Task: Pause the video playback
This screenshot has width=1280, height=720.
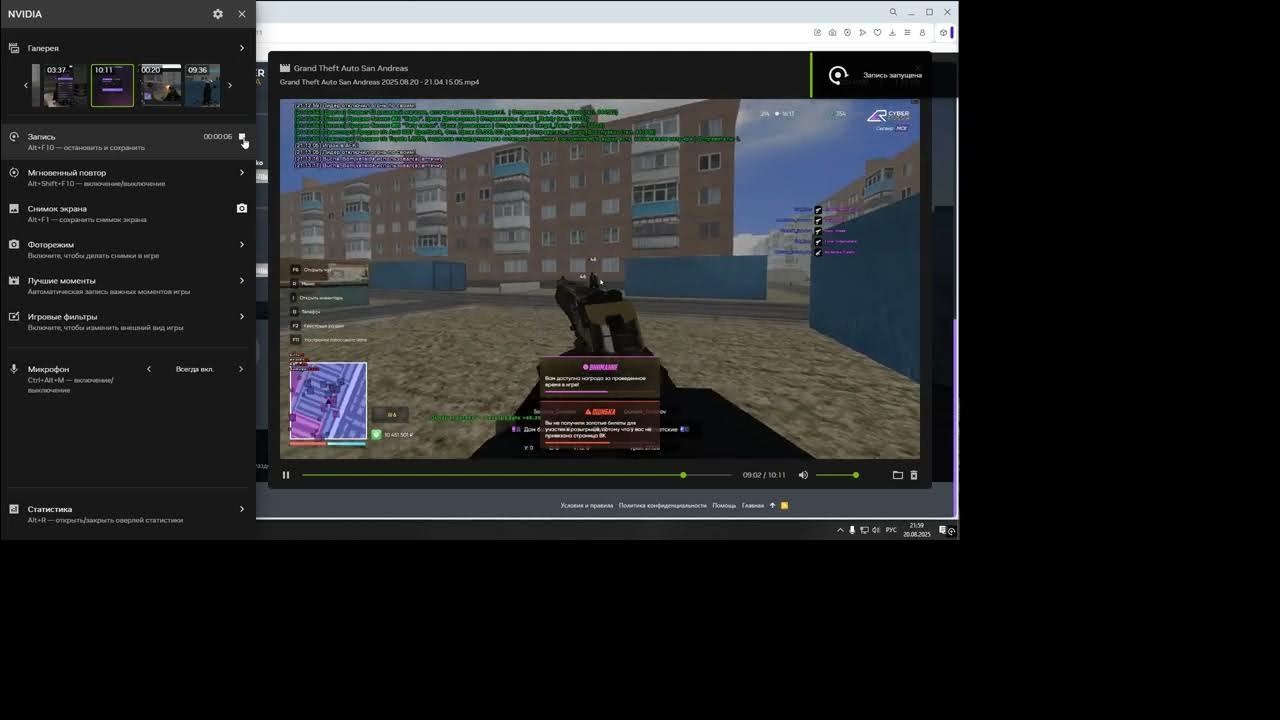Action: 286,475
